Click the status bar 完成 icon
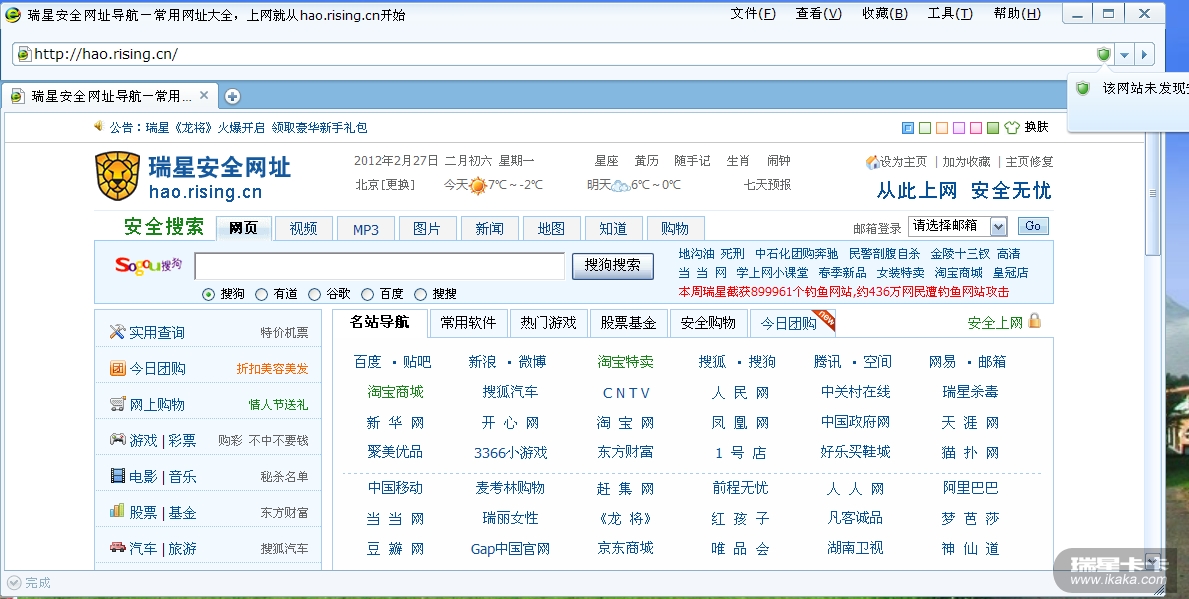Image resolution: width=1189 pixels, height=599 pixels. pos(14,582)
